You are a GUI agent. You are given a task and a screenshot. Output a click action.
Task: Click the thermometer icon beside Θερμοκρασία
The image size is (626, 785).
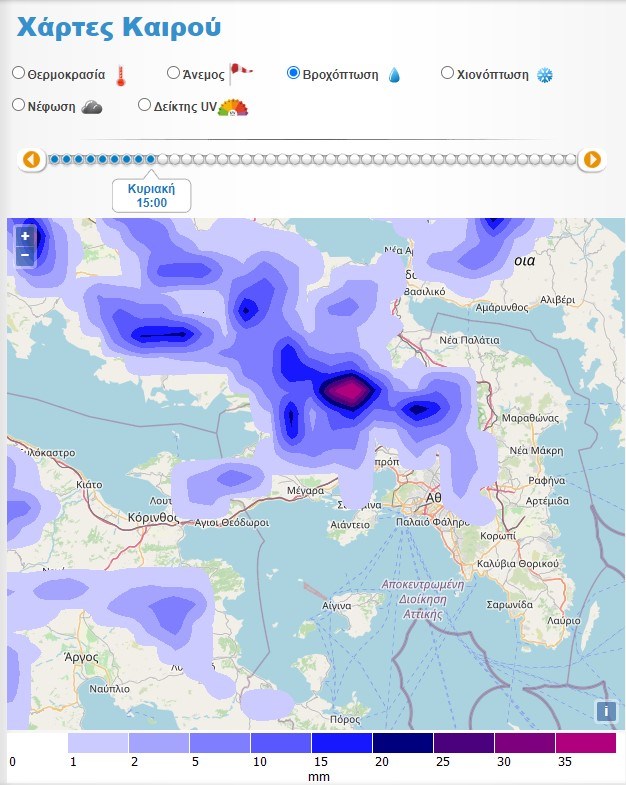coord(121,75)
